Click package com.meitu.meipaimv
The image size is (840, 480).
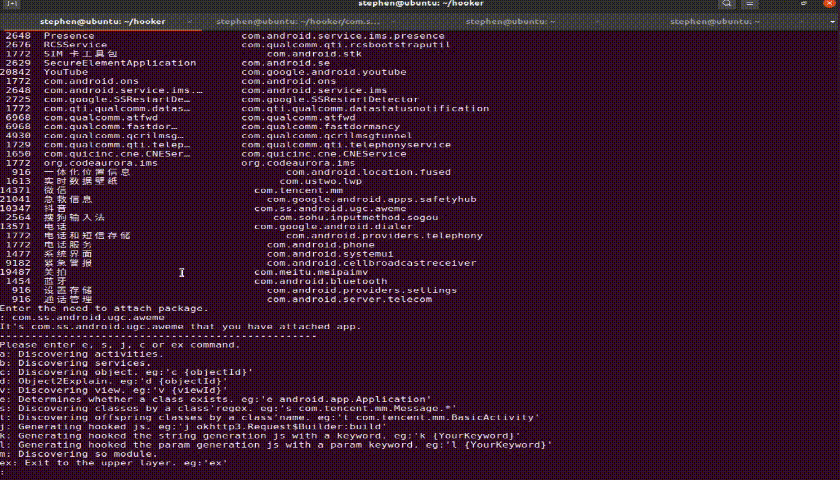311,272
